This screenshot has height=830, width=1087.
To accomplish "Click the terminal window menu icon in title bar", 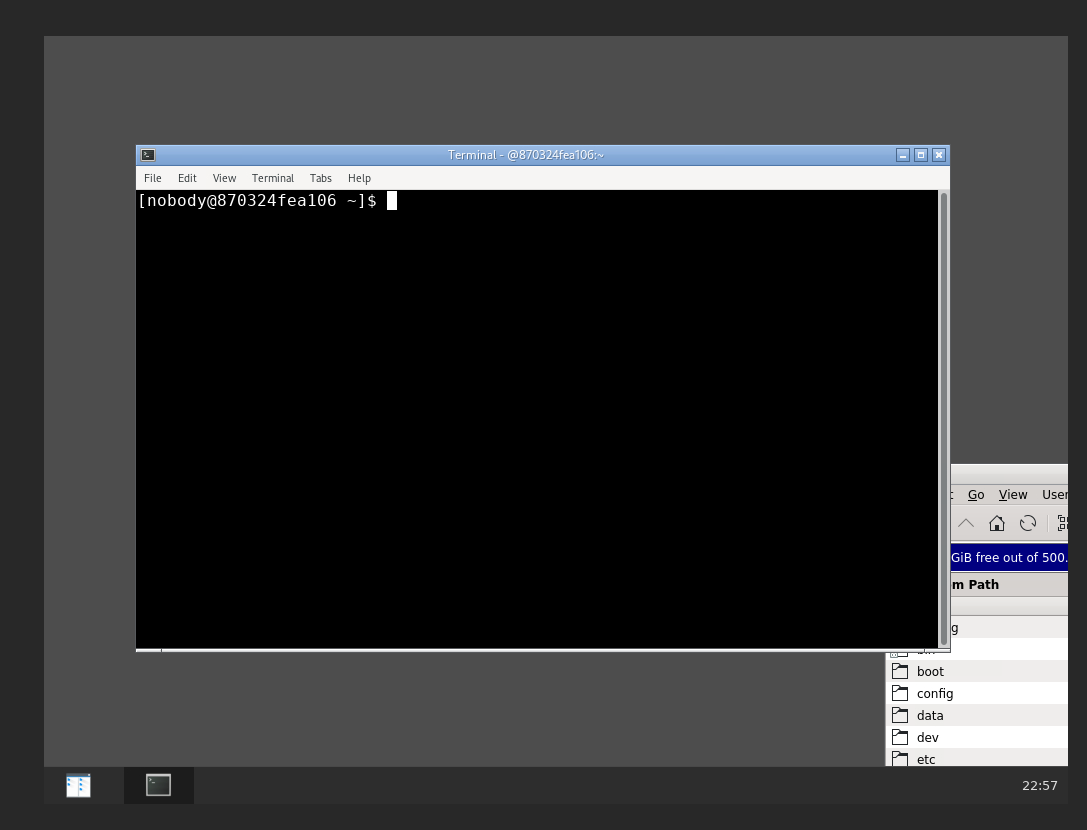I will (x=148, y=155).
